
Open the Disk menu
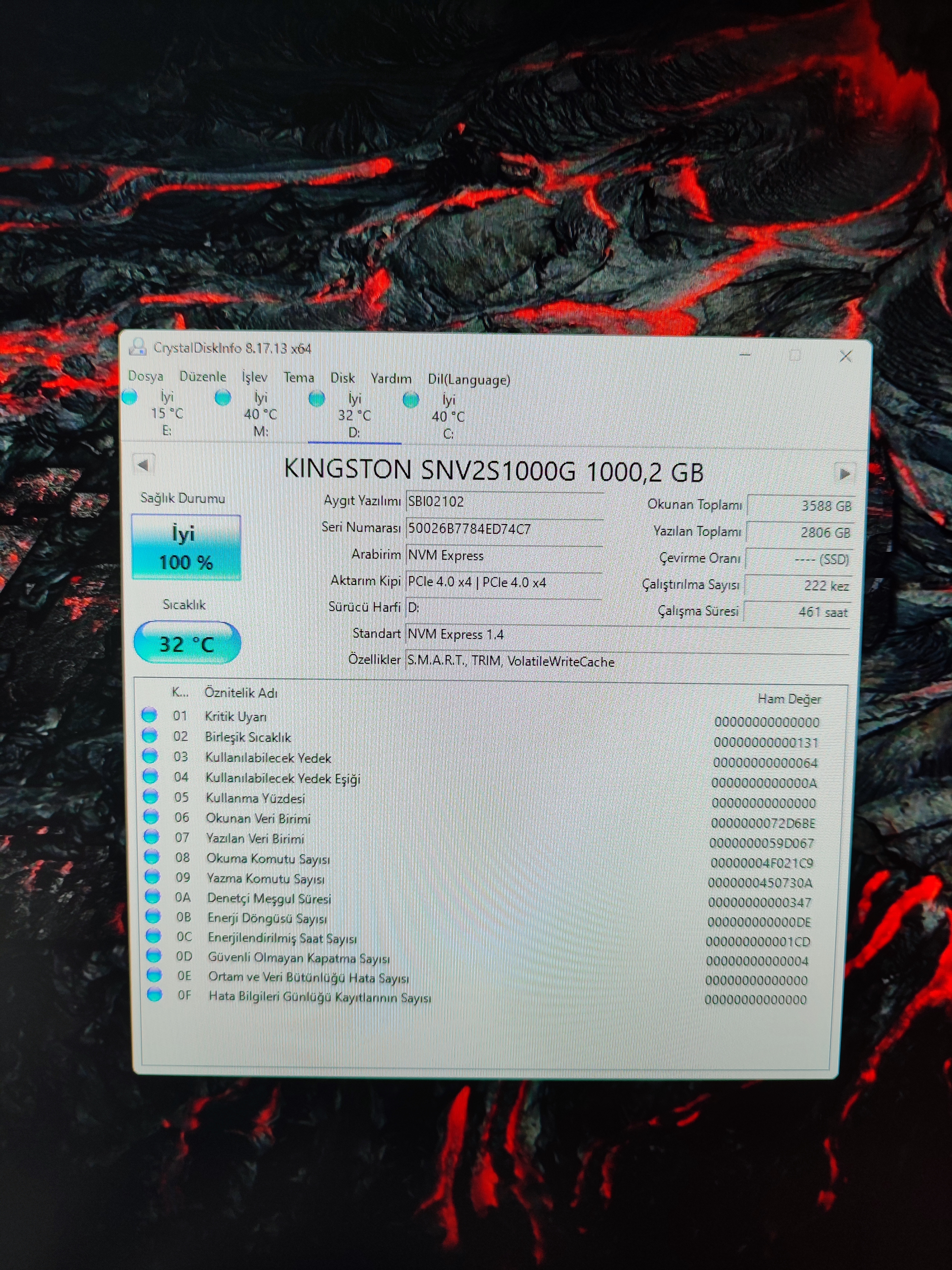342,378
